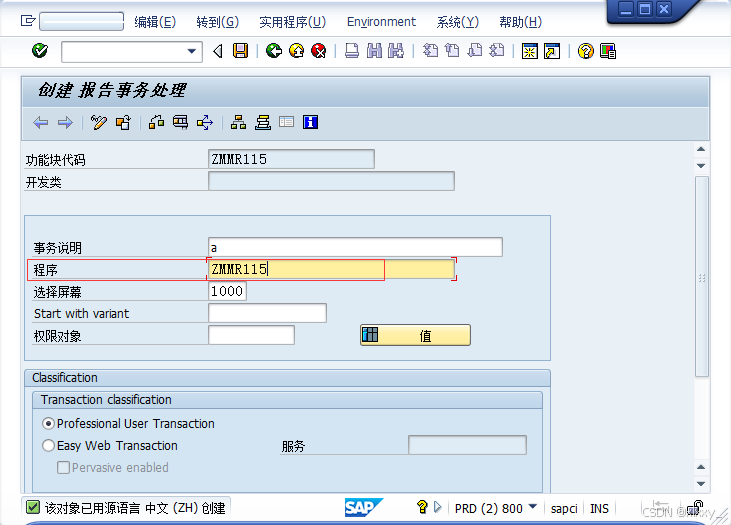The image size is (731, 525).
Task: Click the Where-Used List icon
Action: (205, 122)
